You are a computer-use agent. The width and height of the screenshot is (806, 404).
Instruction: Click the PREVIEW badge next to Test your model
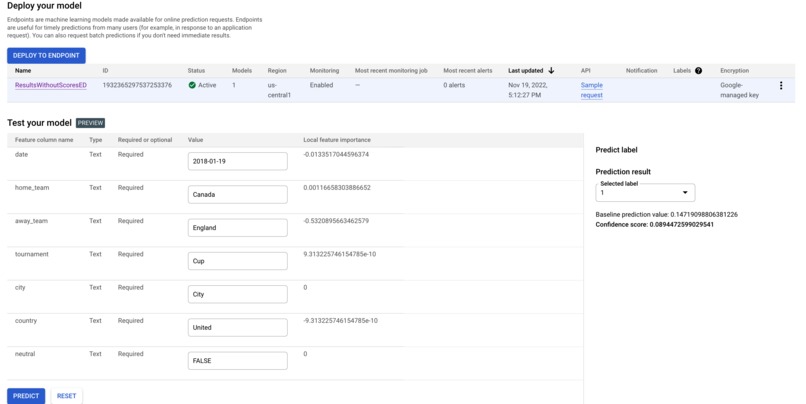(x=90, y=123)
